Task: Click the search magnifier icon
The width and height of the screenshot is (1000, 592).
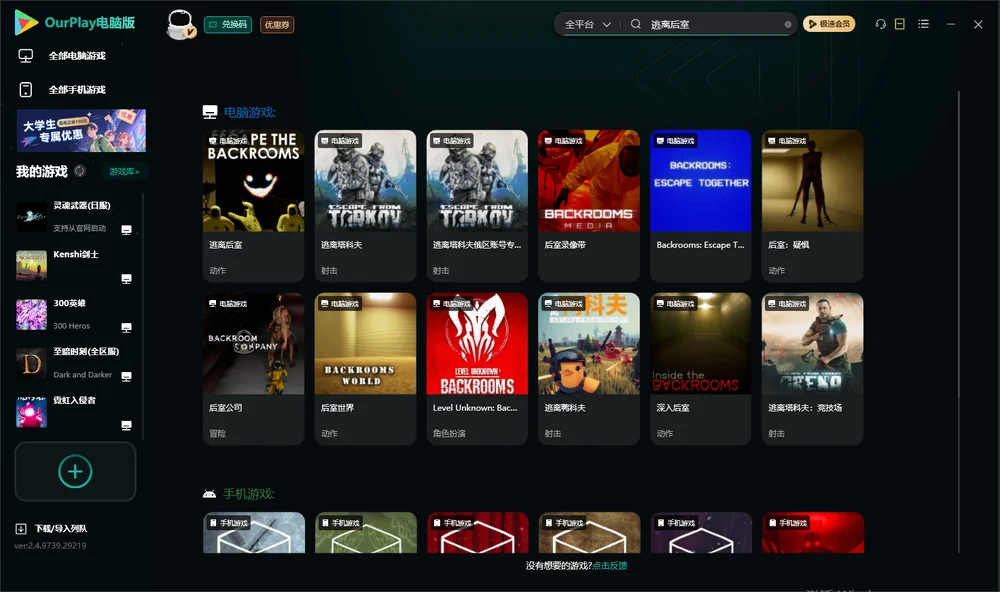Action: [636, 24]
